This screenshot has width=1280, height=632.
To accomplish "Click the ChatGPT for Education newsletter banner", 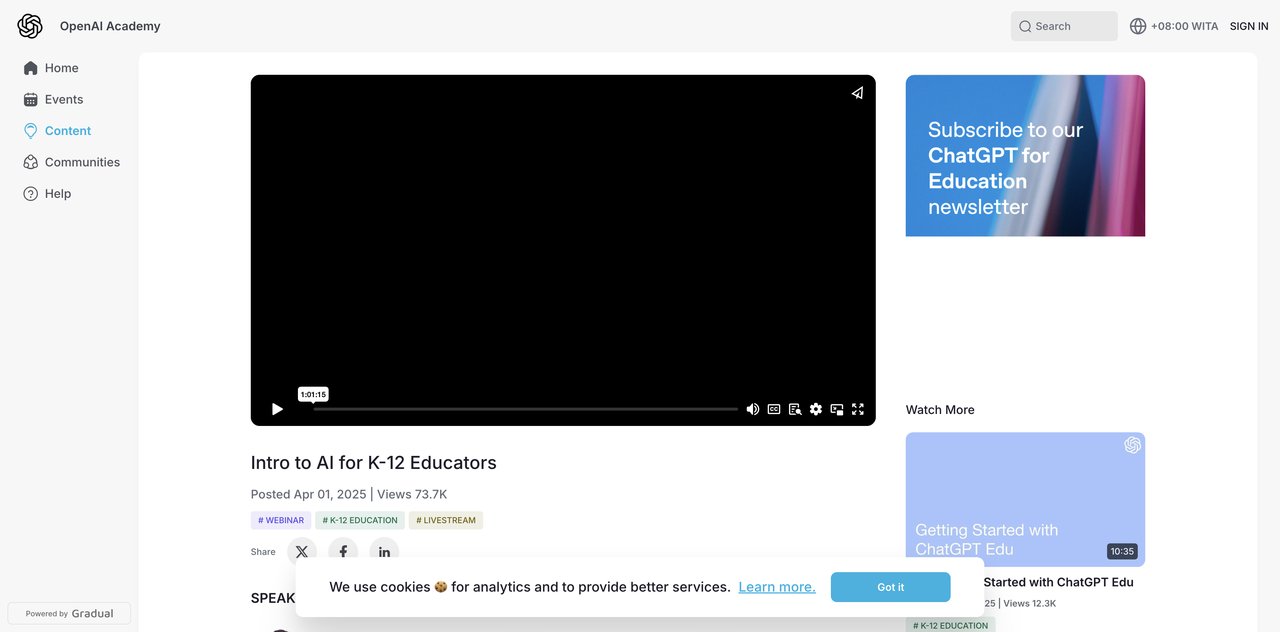I will pos(1025,156).
